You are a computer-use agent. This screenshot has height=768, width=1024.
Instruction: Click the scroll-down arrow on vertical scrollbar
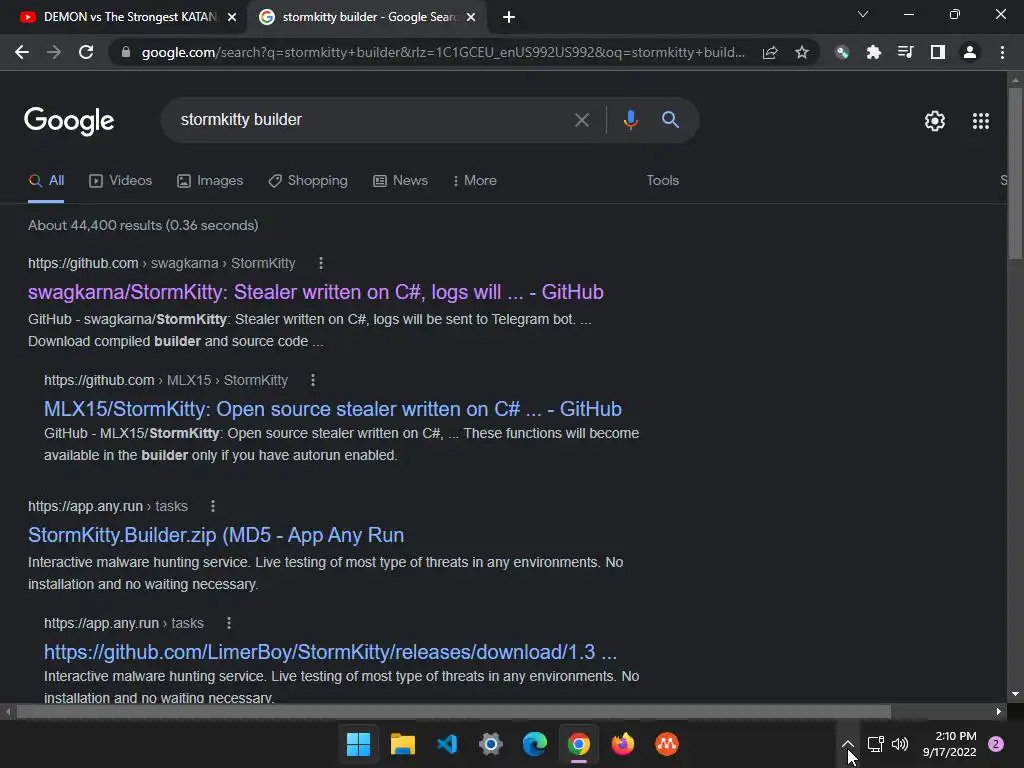pos(1015,694)
